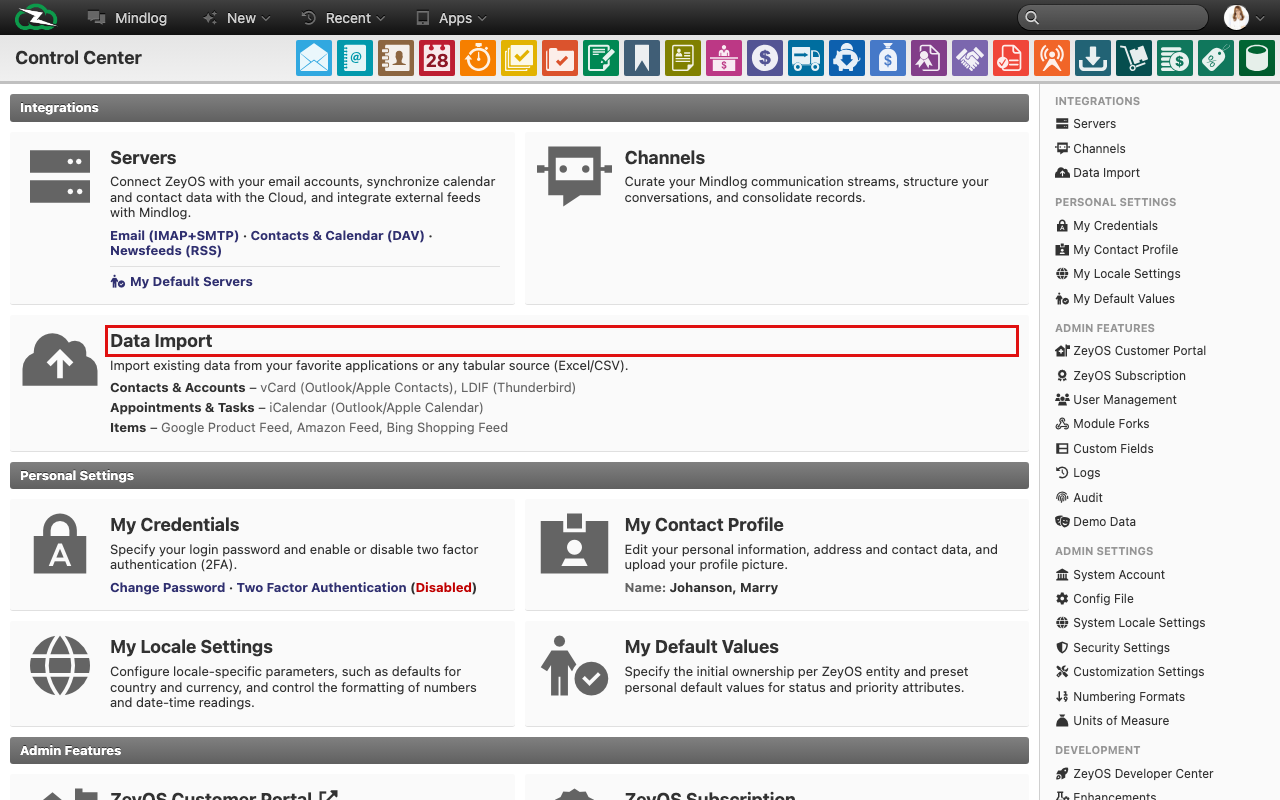Open the green coin stack icon
1280x800 pixels.
point(1175,58)
